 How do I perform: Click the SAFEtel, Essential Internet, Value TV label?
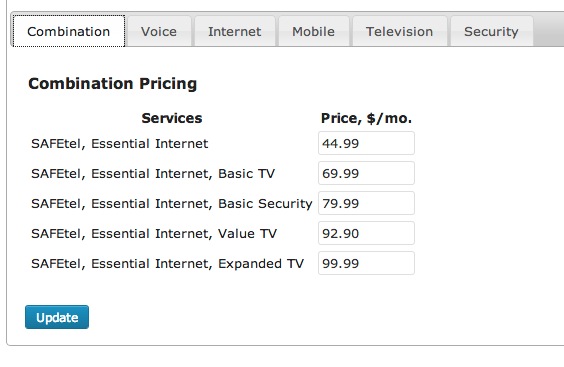point(154,234)
